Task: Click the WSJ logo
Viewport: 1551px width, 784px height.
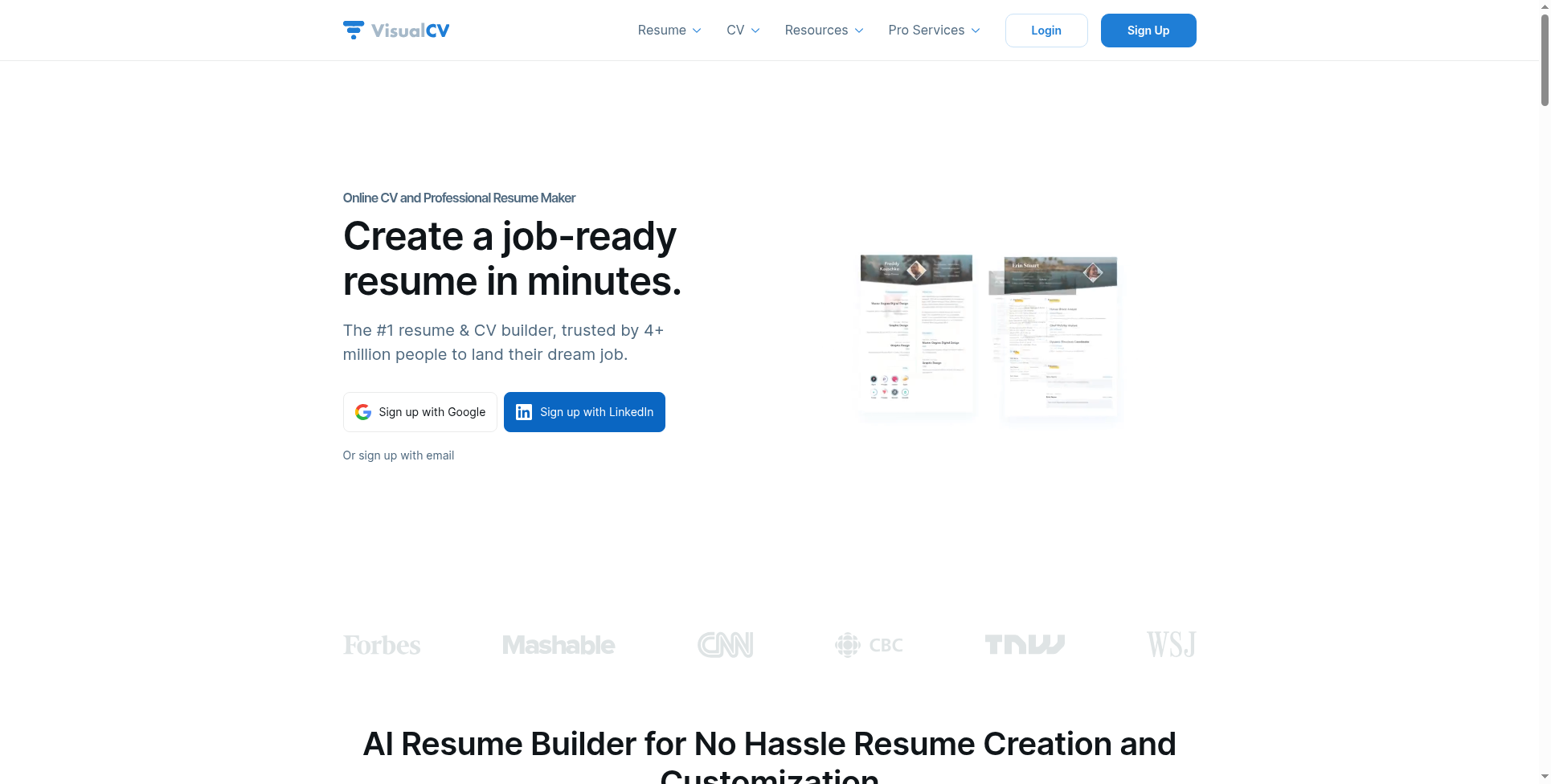Action: [x=1170, y=644]
